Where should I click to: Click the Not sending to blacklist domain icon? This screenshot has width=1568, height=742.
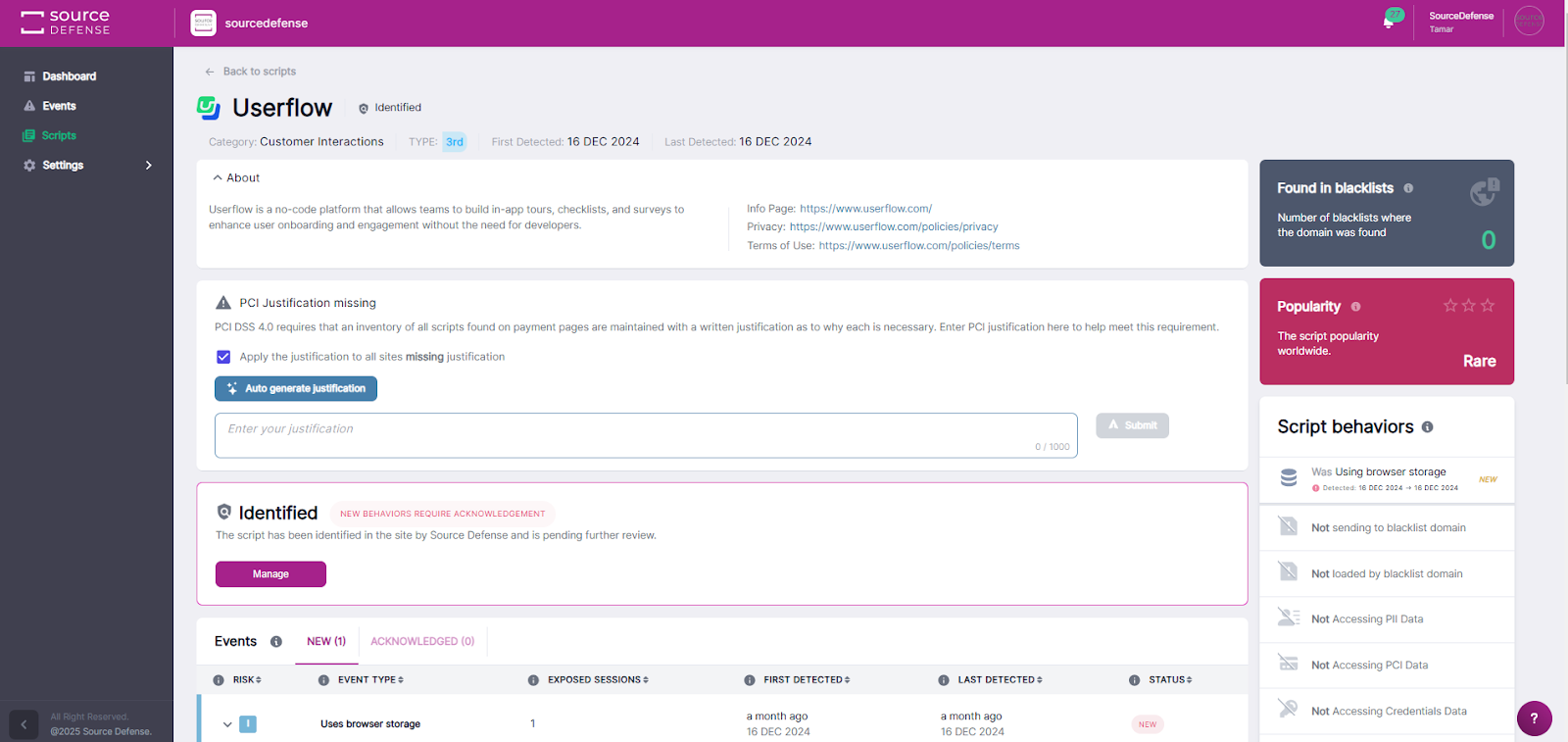pos(1288,526)
